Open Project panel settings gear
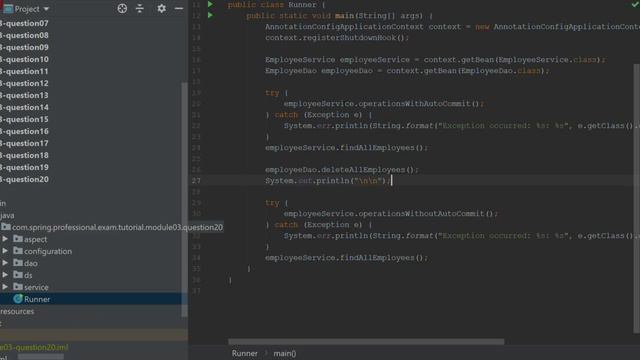Viewport: 640px width, 360px height. [162, 9]
